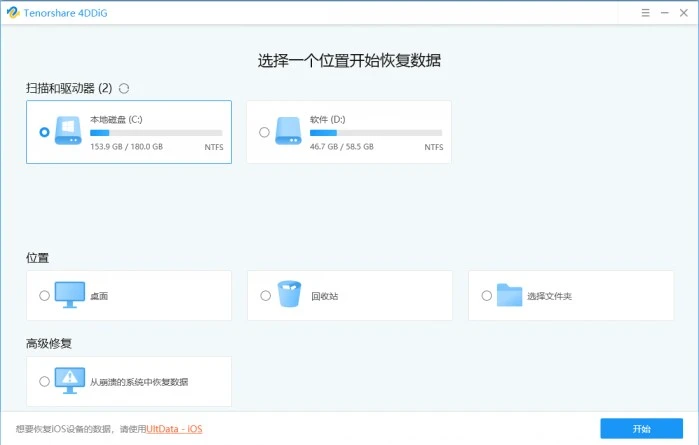Click the crashed system warning monitor icon
699x445 pixels.
coord(70,381)
